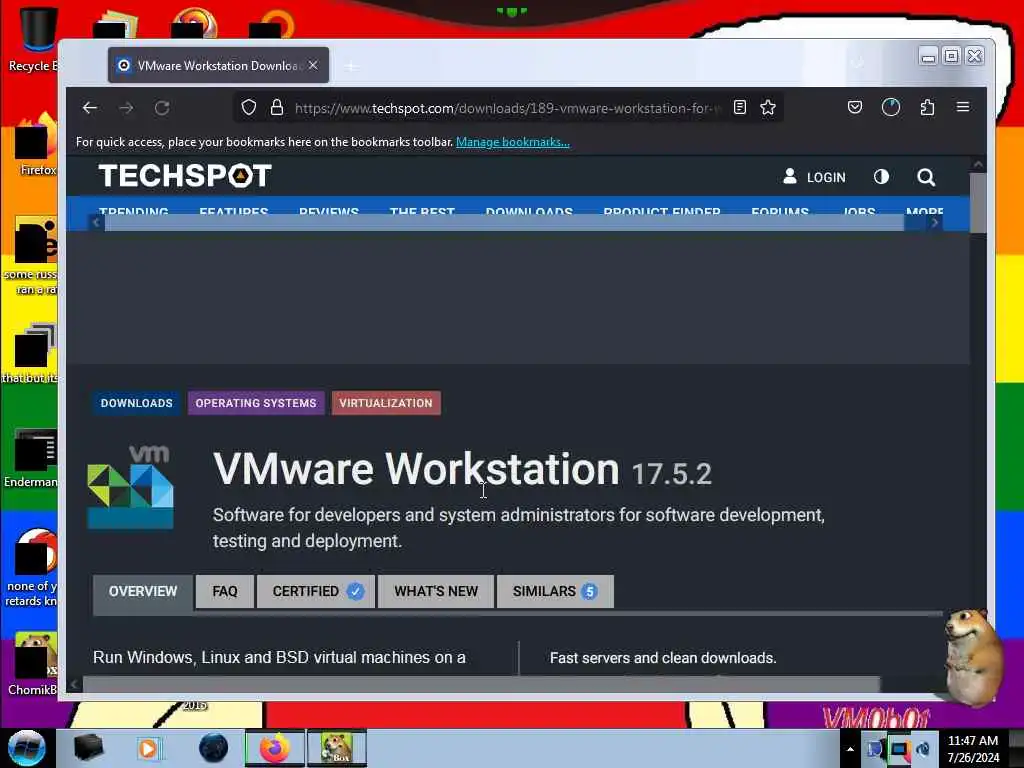
Task: Open FORUMS in TechSpot nav bar
Action: coord(780,212)
